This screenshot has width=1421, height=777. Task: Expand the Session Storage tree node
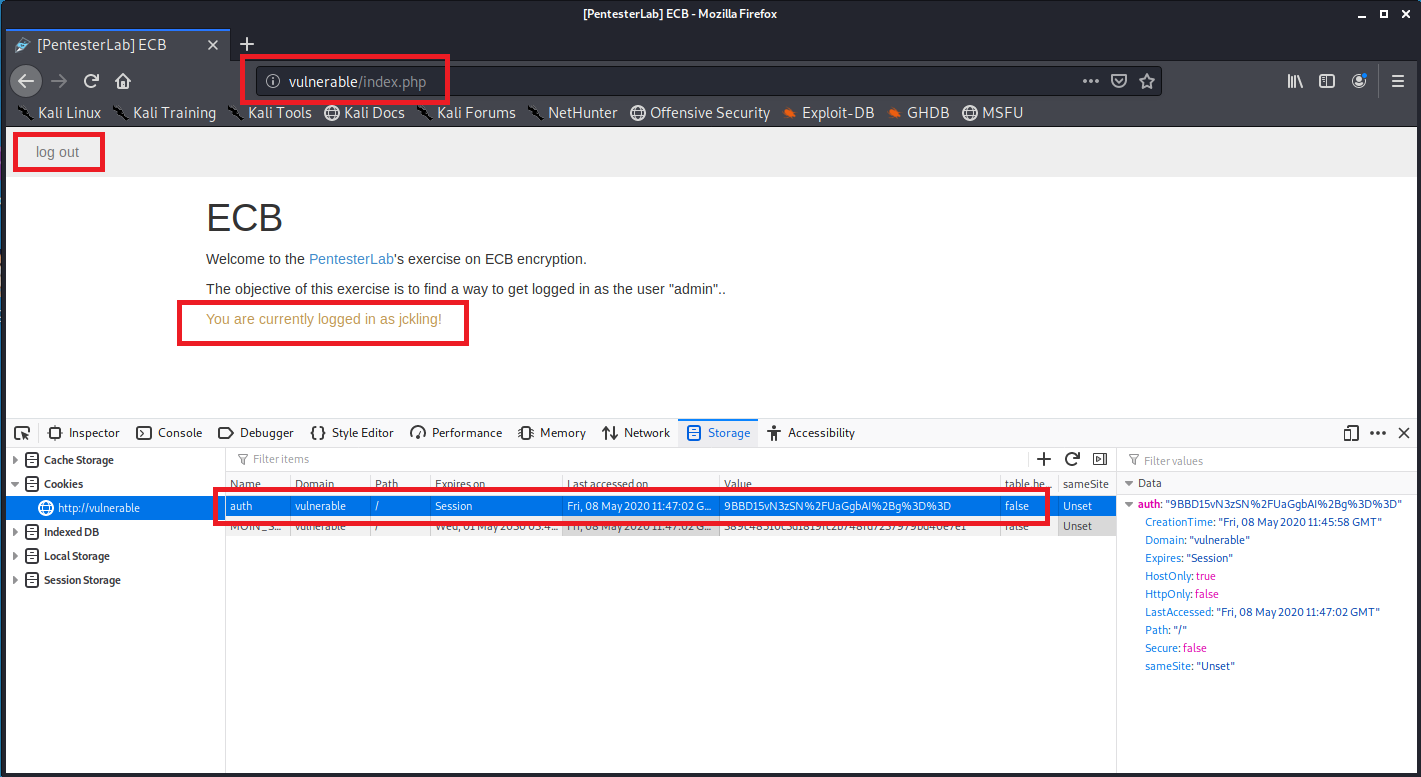point(15,580)
